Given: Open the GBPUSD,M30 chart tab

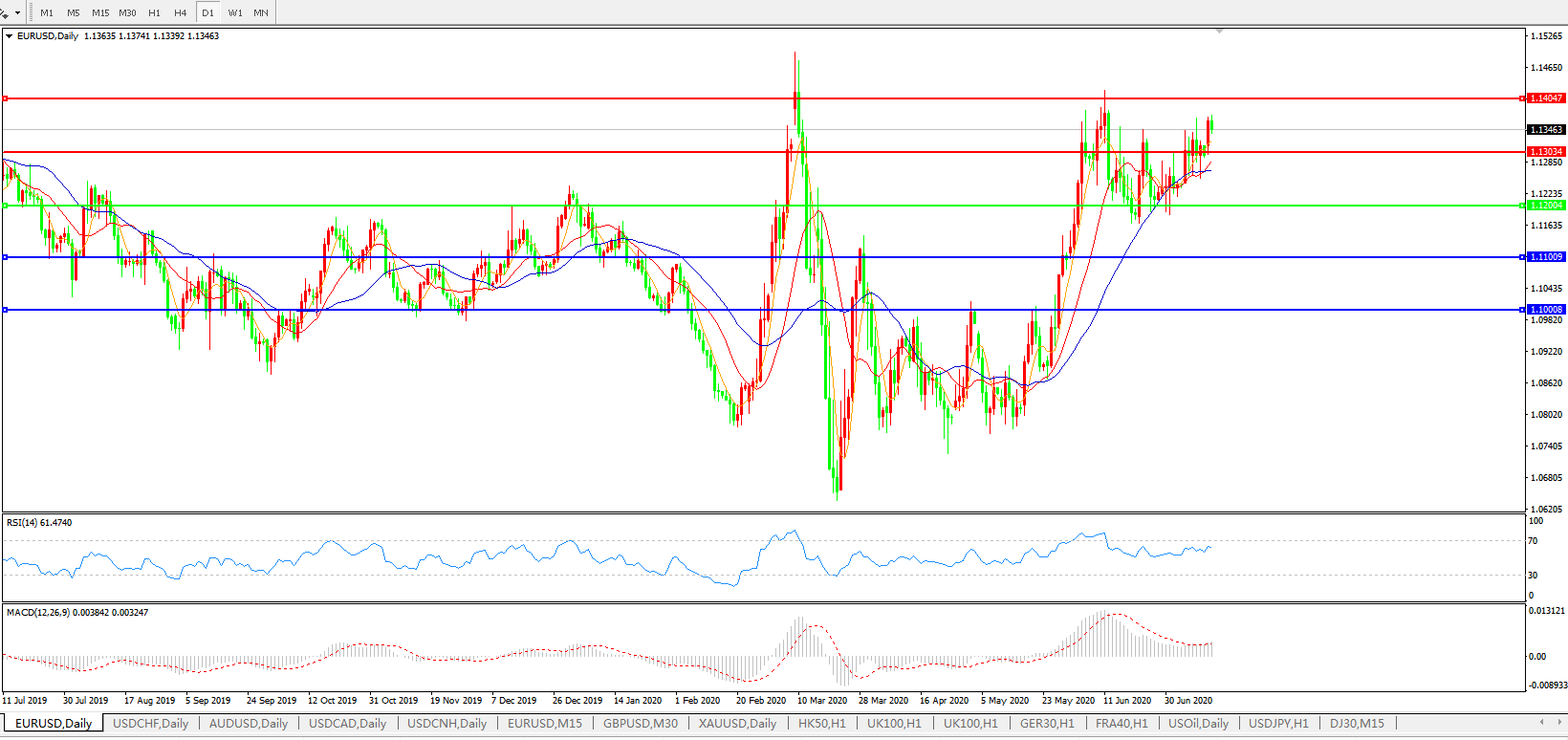Looking at the screenshot, I should [x=640, y=724].
